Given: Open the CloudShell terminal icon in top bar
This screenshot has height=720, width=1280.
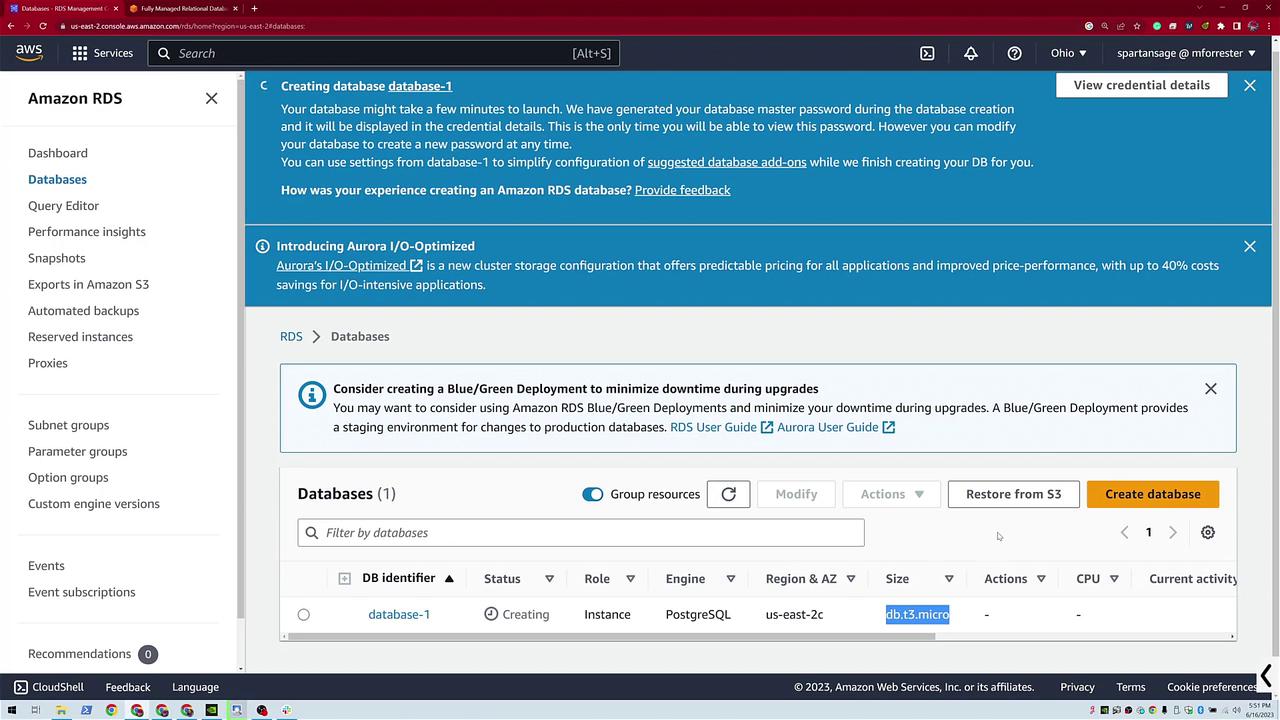Looking at the screenshot, I should [x=927, y=53].
